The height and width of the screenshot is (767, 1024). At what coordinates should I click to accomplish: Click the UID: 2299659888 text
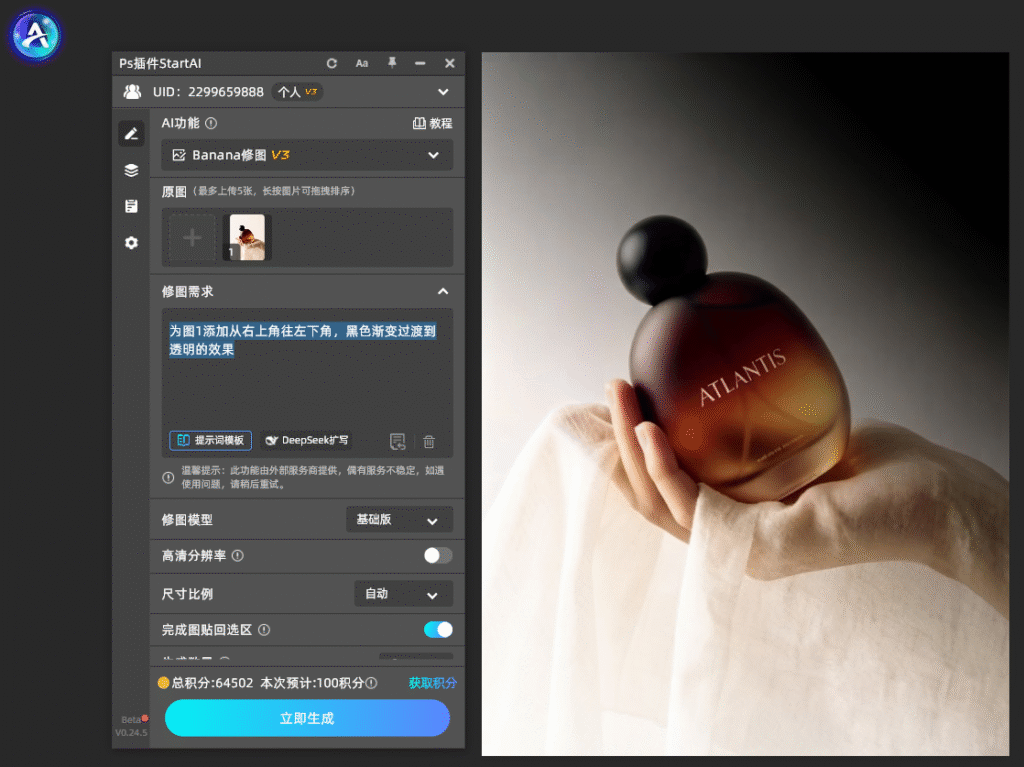pyautogui.click(x=208, y=92)
